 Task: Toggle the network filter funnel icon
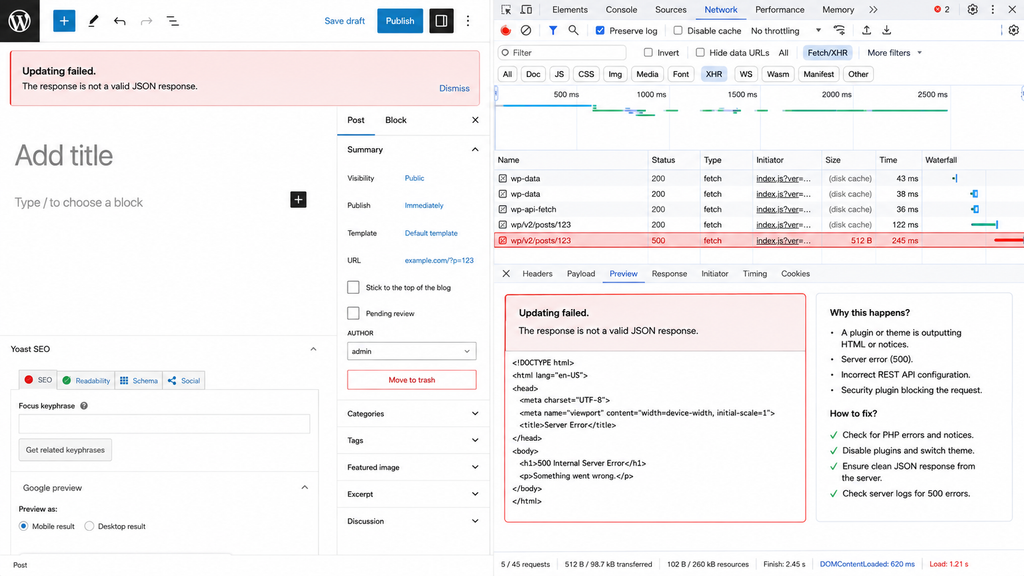(552, 30)
